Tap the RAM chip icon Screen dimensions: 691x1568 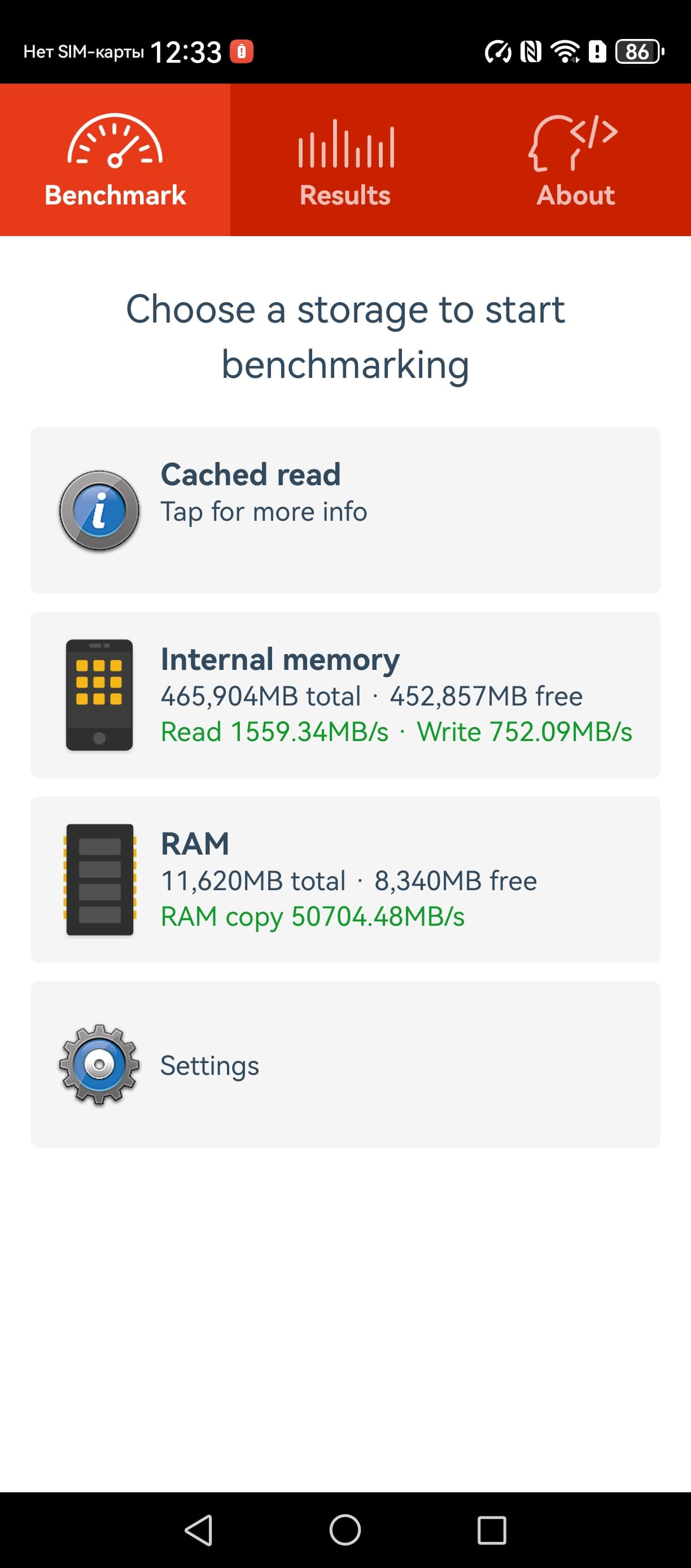[x=99, y=879]
